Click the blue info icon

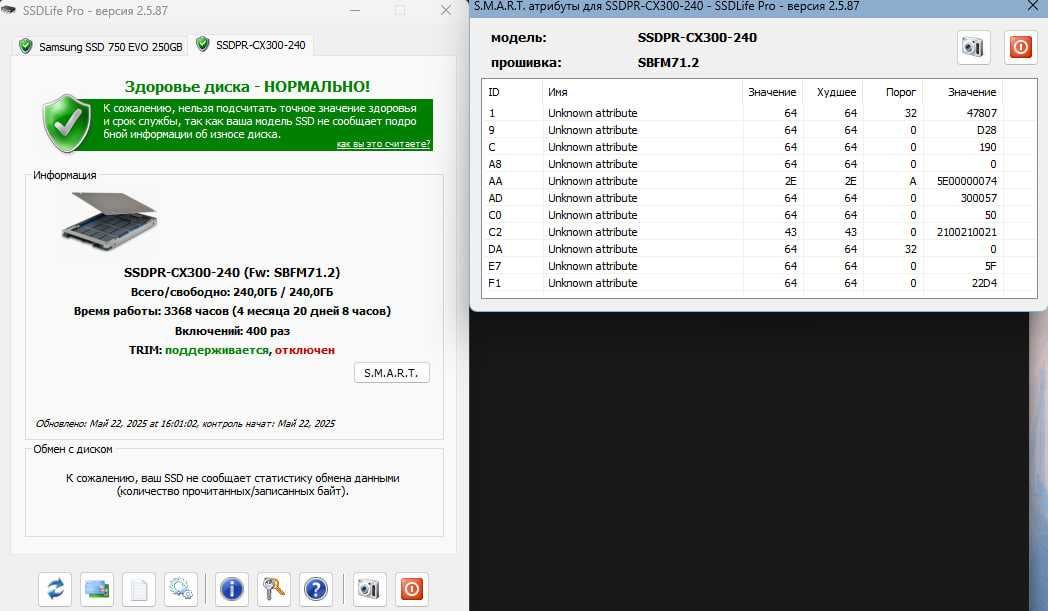pos(231,589)
